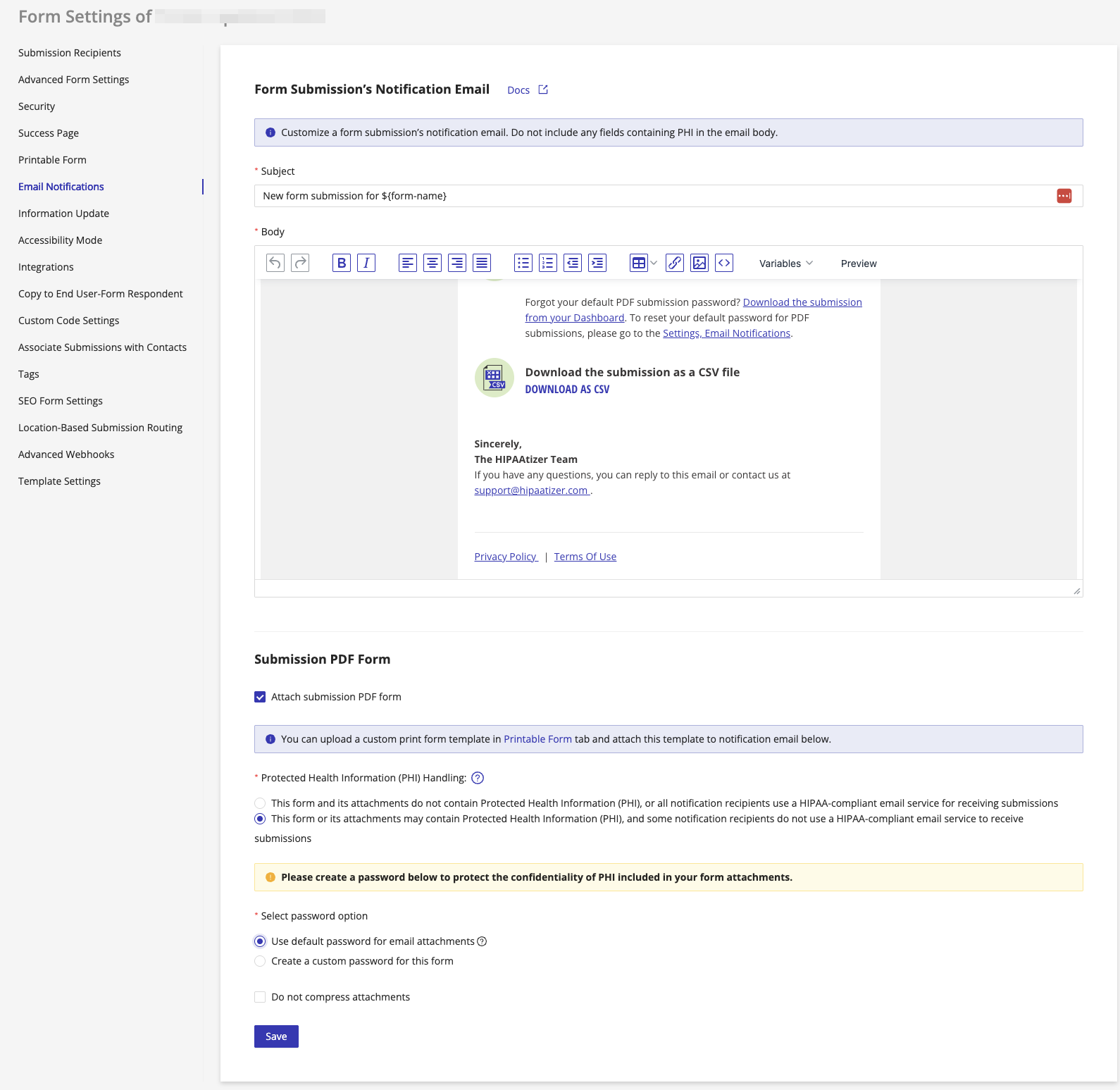Increase indent in the editor
Image resolution: width=1120 pixels, height=1090 pixels.
[597, 263]
